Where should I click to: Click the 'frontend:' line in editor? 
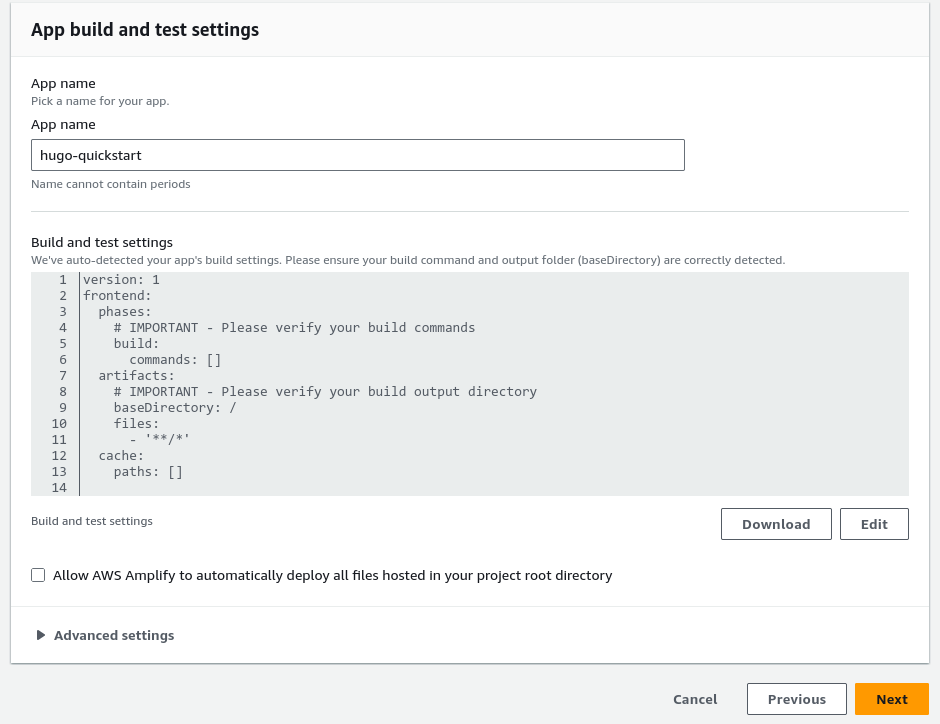pos(117,296)
